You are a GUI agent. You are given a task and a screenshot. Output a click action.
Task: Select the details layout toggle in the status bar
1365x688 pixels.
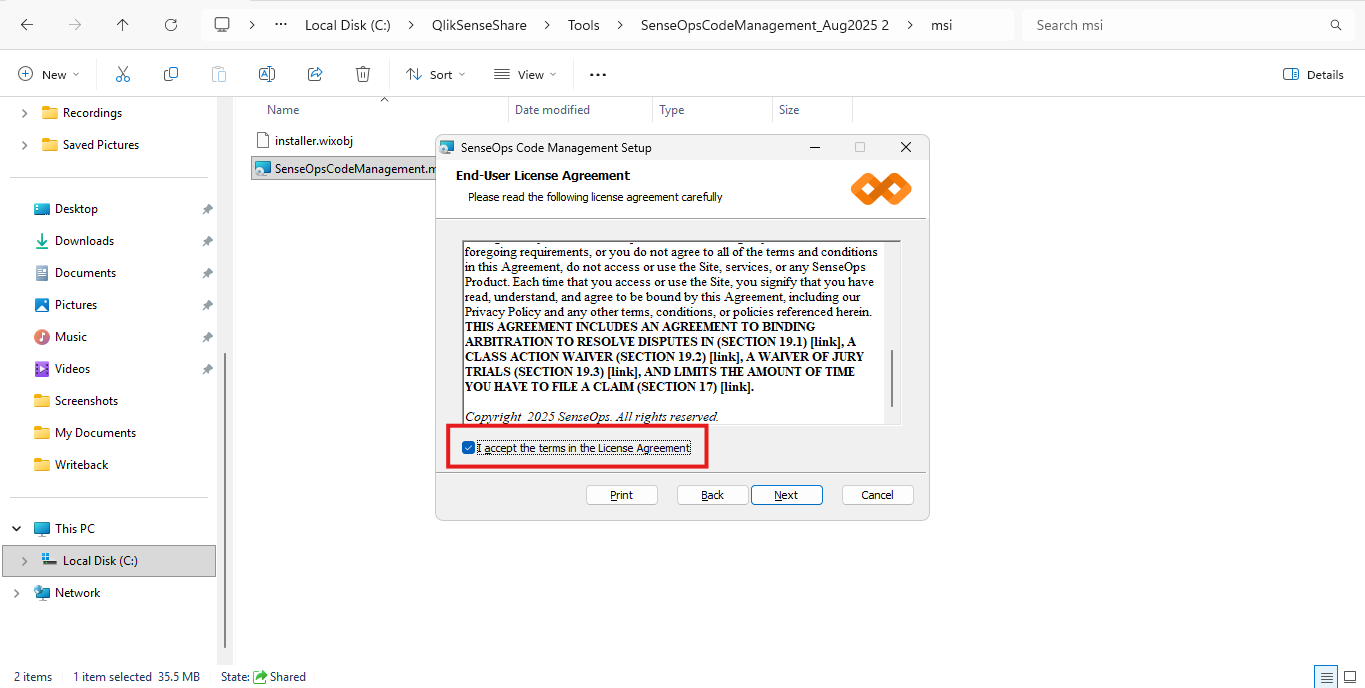[x=1327, y=677]
